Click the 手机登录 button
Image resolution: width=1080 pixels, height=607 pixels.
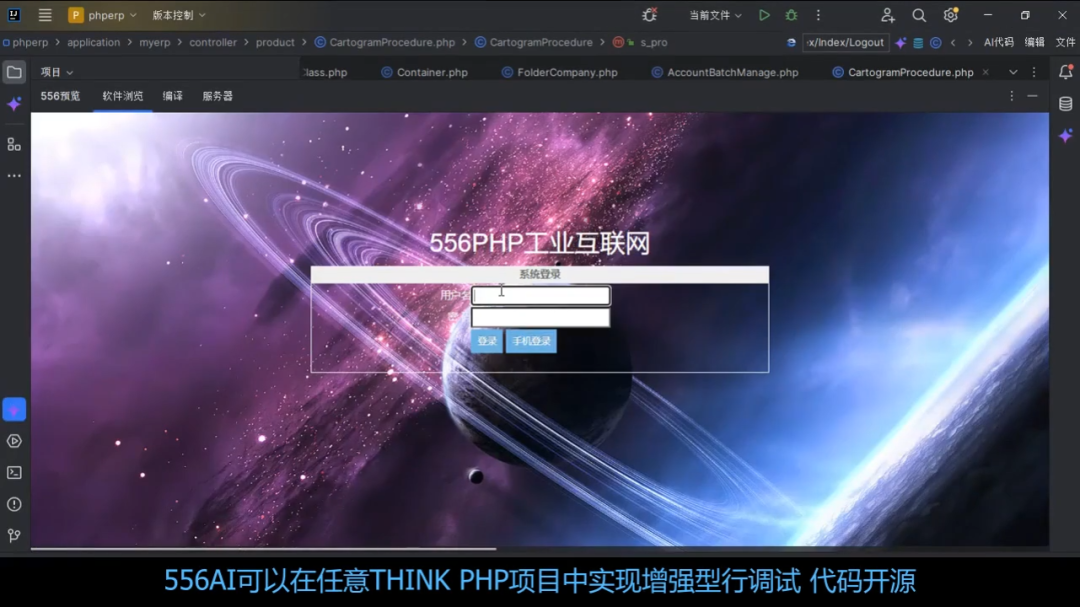(531, 341)
